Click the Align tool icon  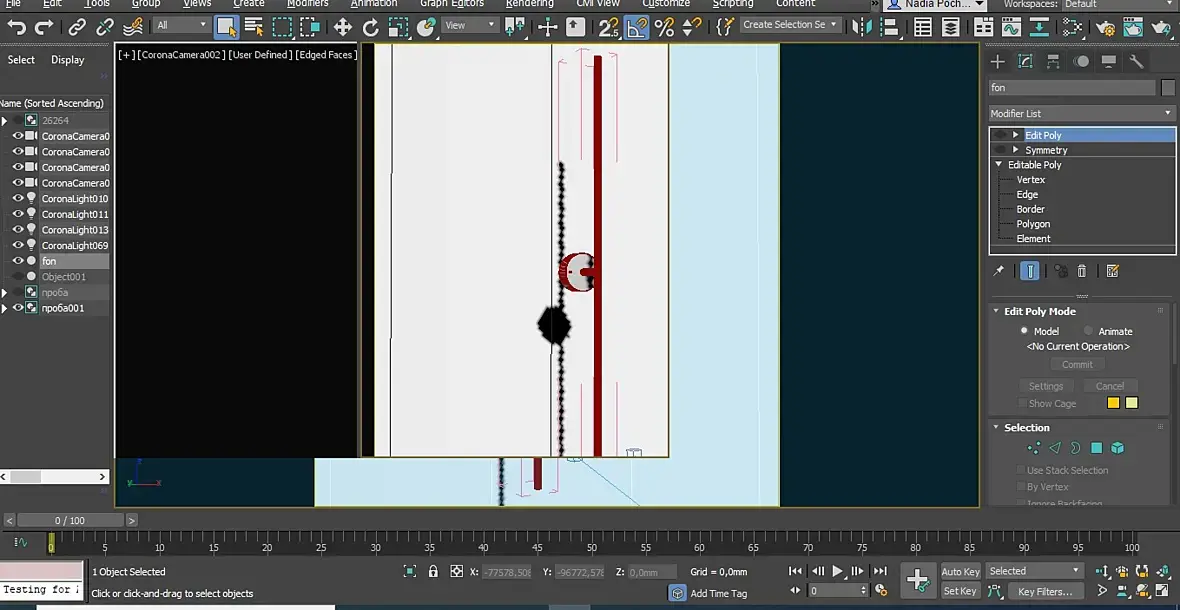click(889, 28)
